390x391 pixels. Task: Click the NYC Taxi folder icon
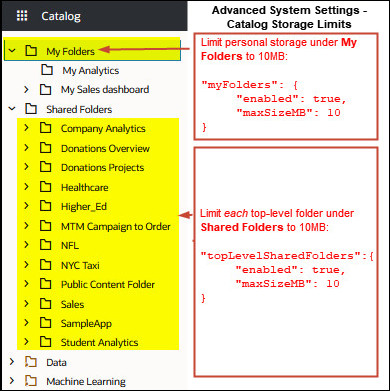(x=45, y=265)
